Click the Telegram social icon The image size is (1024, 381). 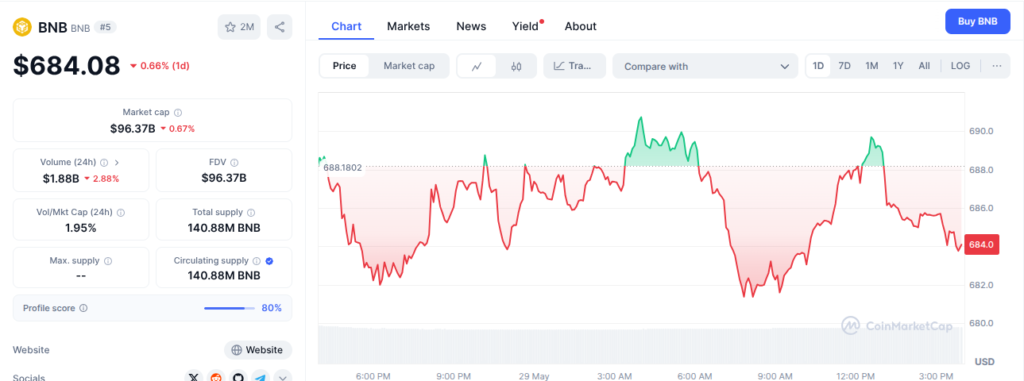[261, 377]
